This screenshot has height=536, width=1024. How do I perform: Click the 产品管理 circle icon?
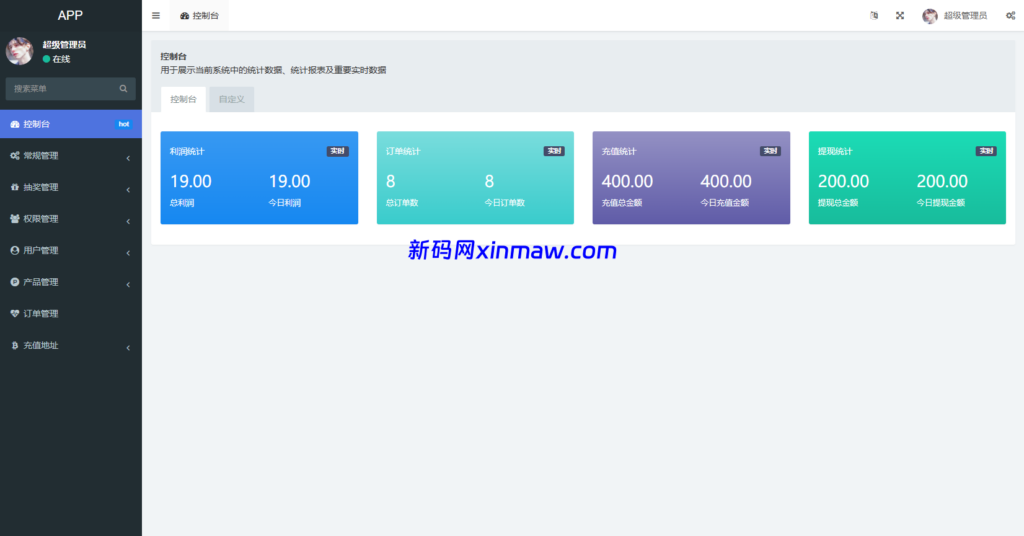click(x=14, y=282)
